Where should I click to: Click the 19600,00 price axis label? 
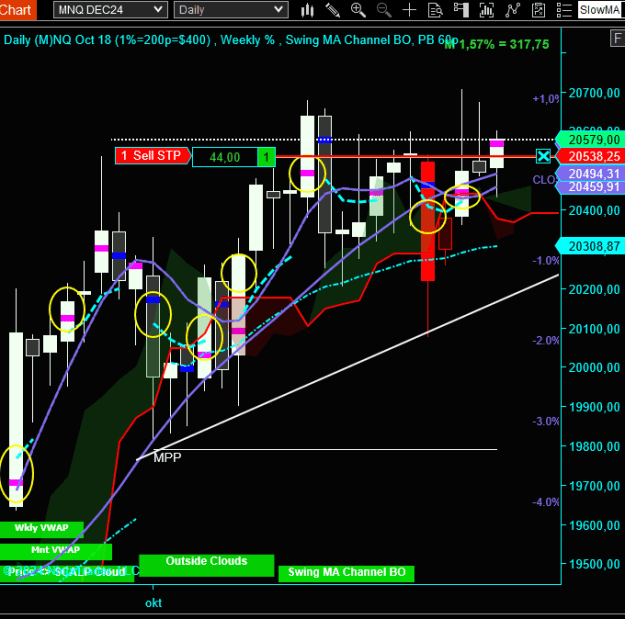pyautogui.click(x=594, y=525)
